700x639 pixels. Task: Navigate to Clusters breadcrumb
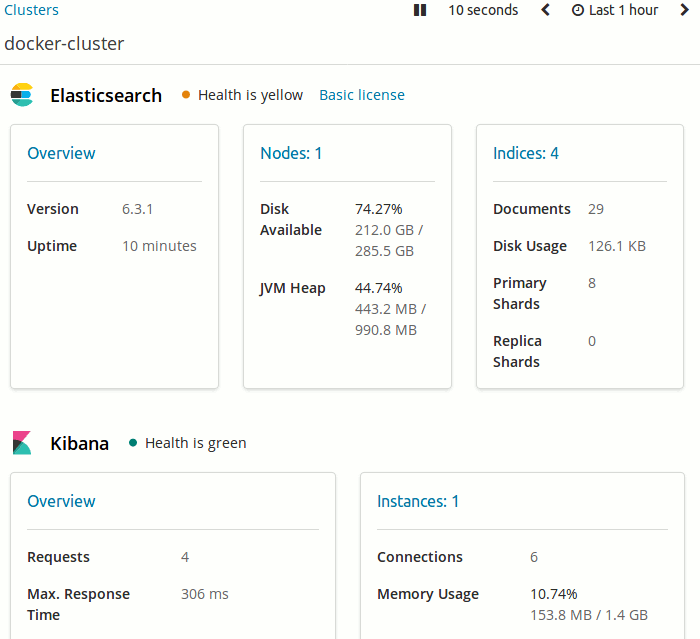click(x=32, y=10)
